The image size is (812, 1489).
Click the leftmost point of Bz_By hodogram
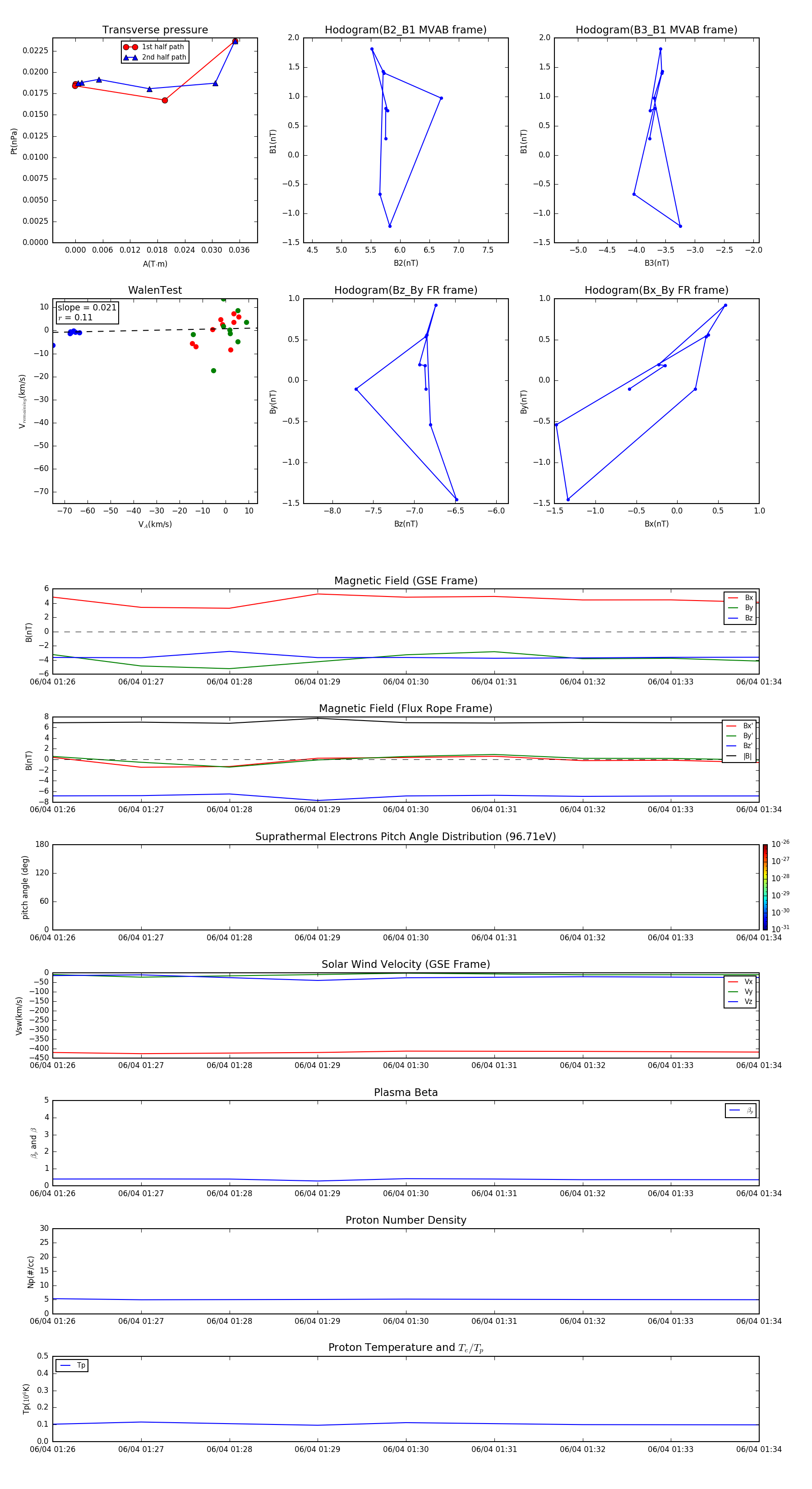pos(356,389)
